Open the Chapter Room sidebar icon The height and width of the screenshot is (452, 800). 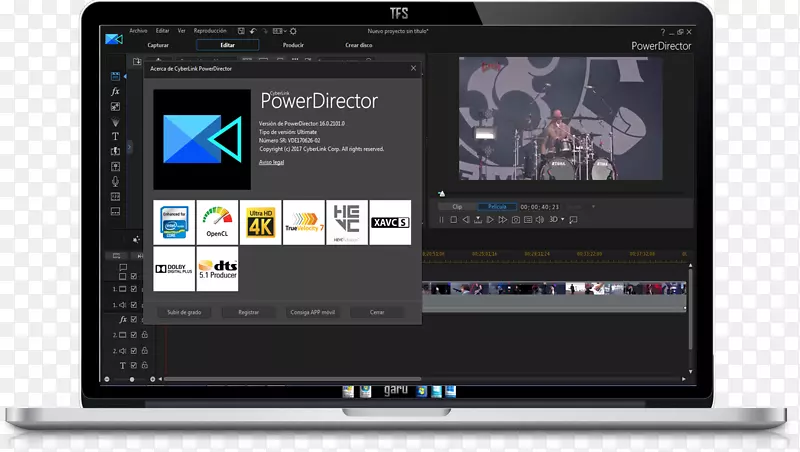point(115,196)
